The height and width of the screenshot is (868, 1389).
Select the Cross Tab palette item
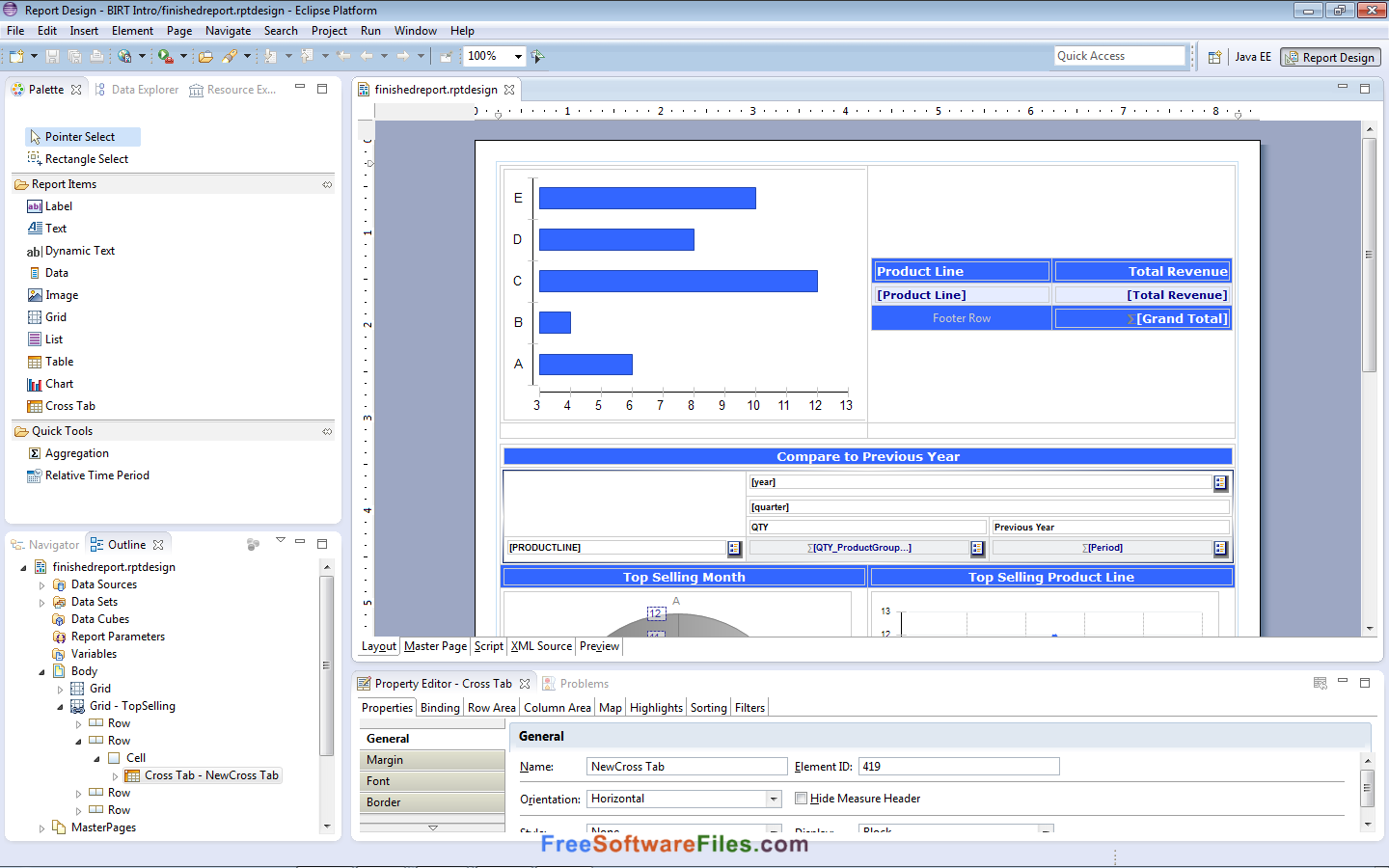tap(62, 406)
